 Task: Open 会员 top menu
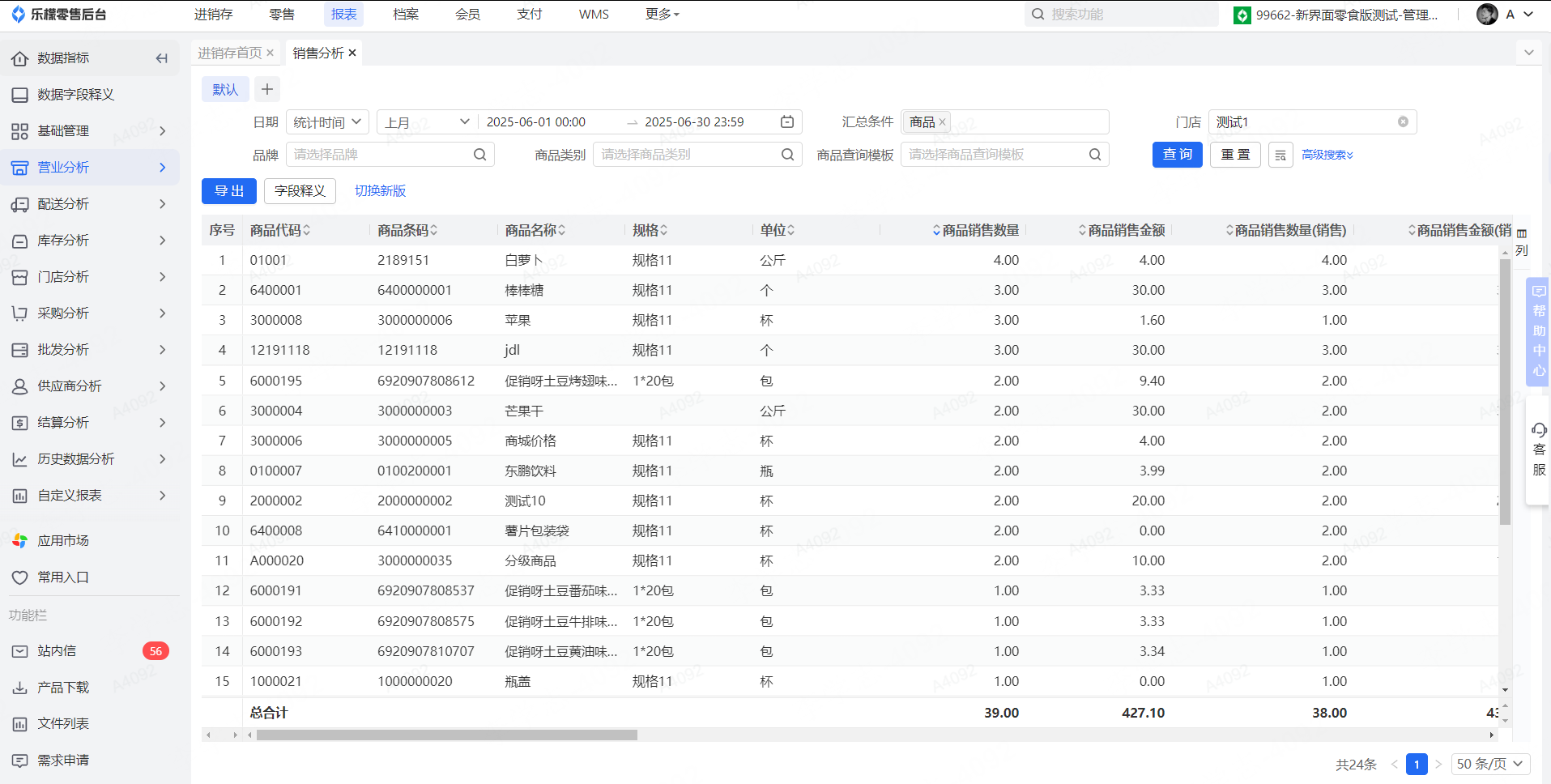coord(467,15)
